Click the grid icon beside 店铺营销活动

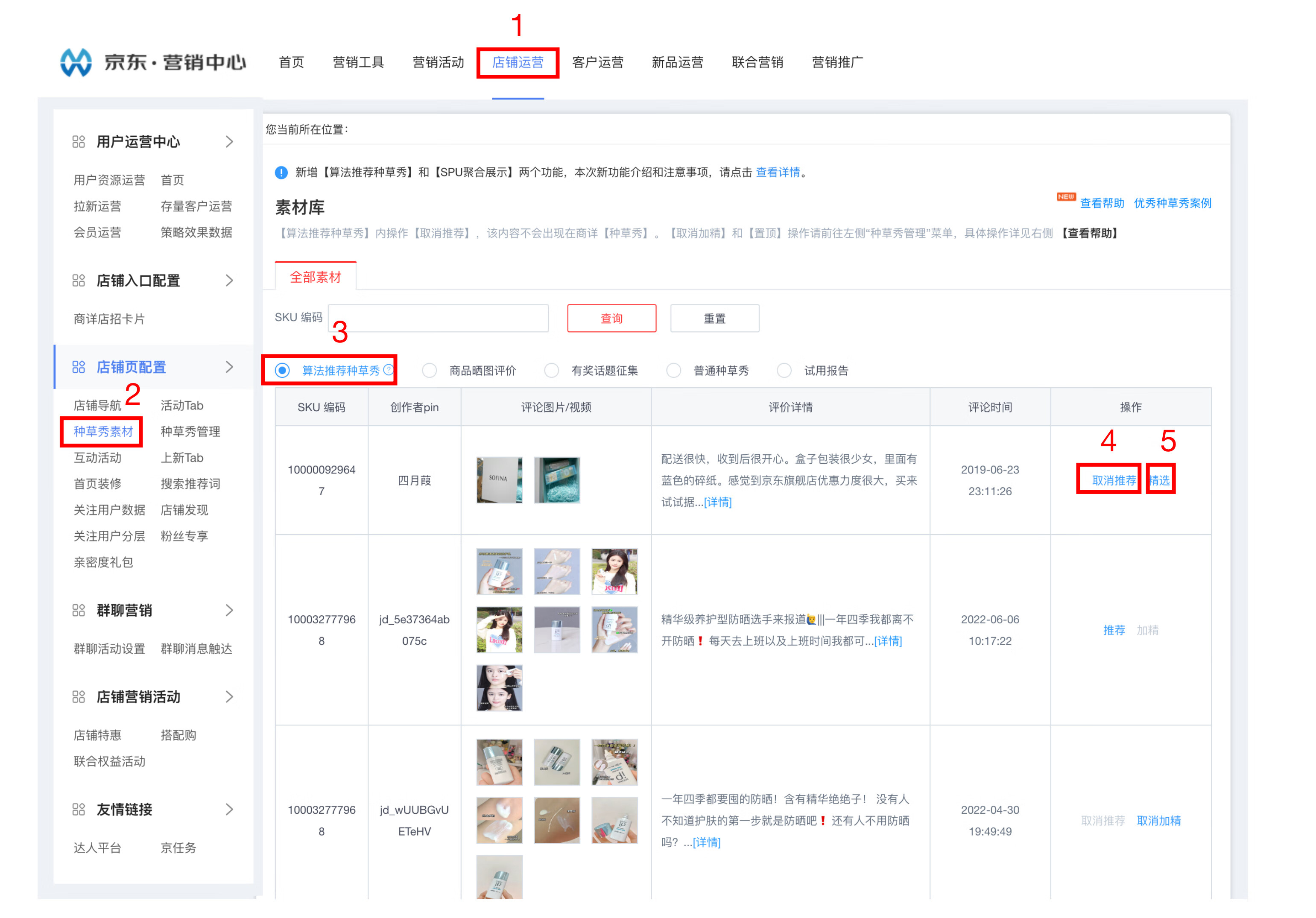[x=79, y=697]
